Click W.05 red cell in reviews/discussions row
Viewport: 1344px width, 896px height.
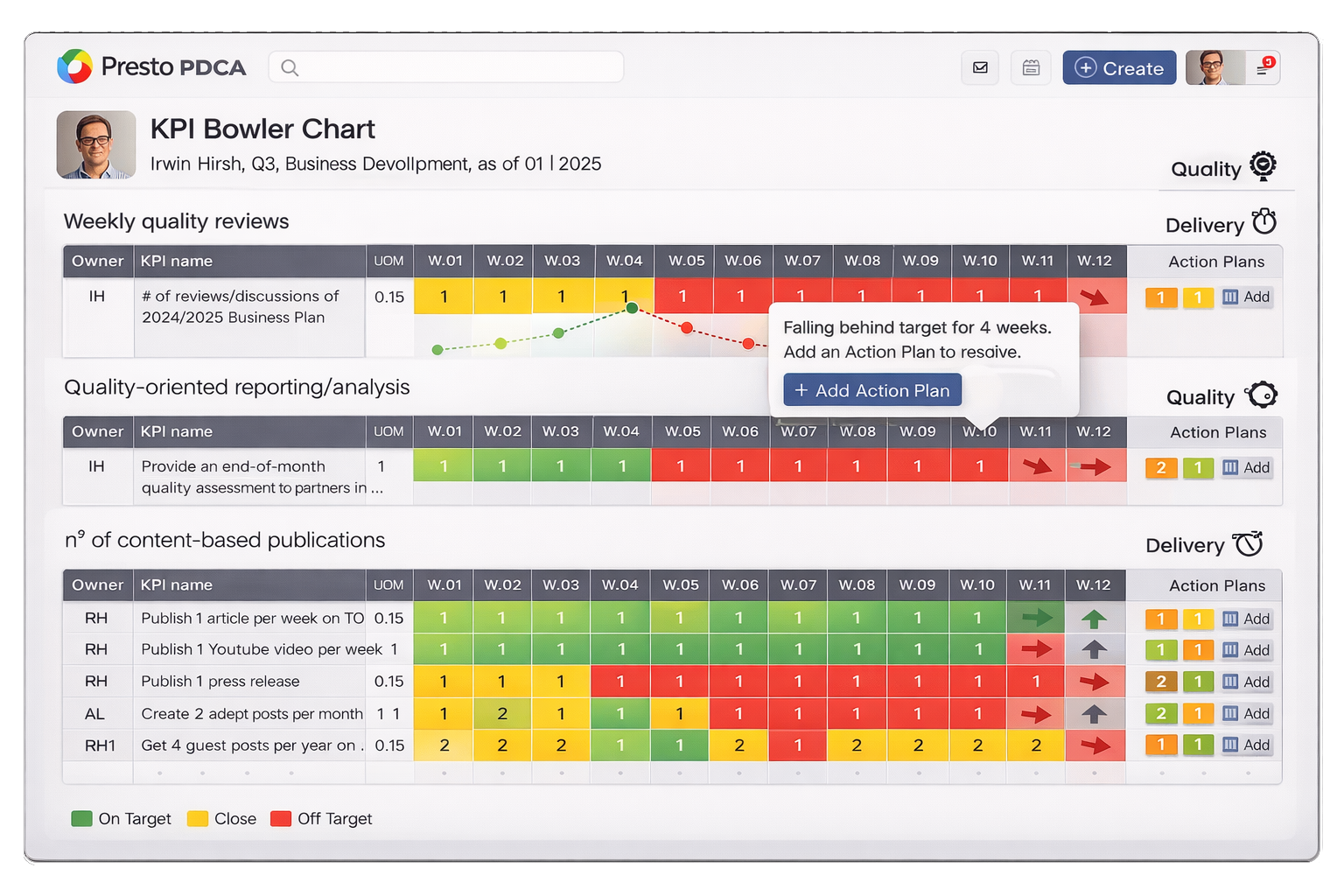point(682,297)
